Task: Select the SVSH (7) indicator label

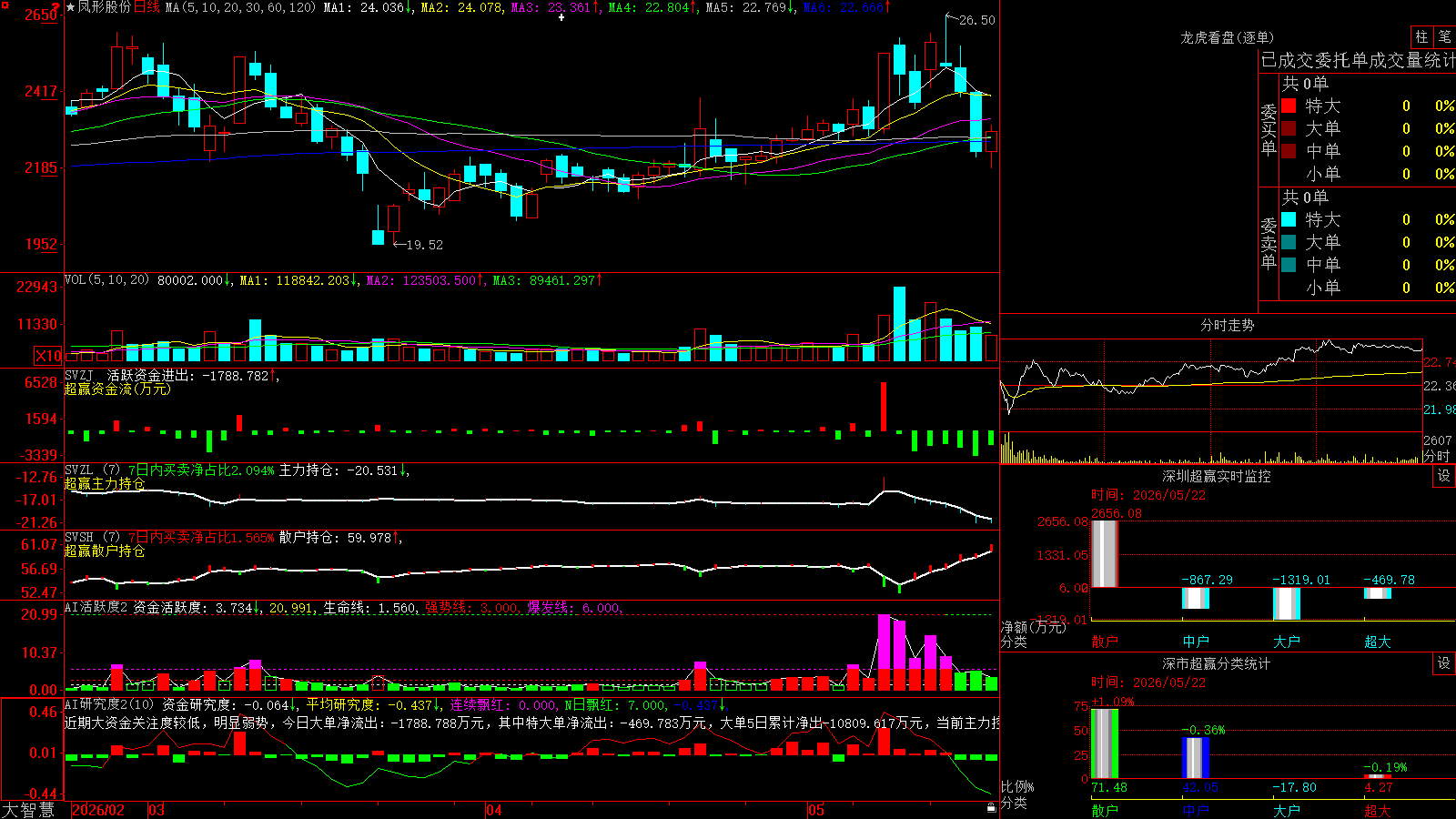Action: click(93, 538)
